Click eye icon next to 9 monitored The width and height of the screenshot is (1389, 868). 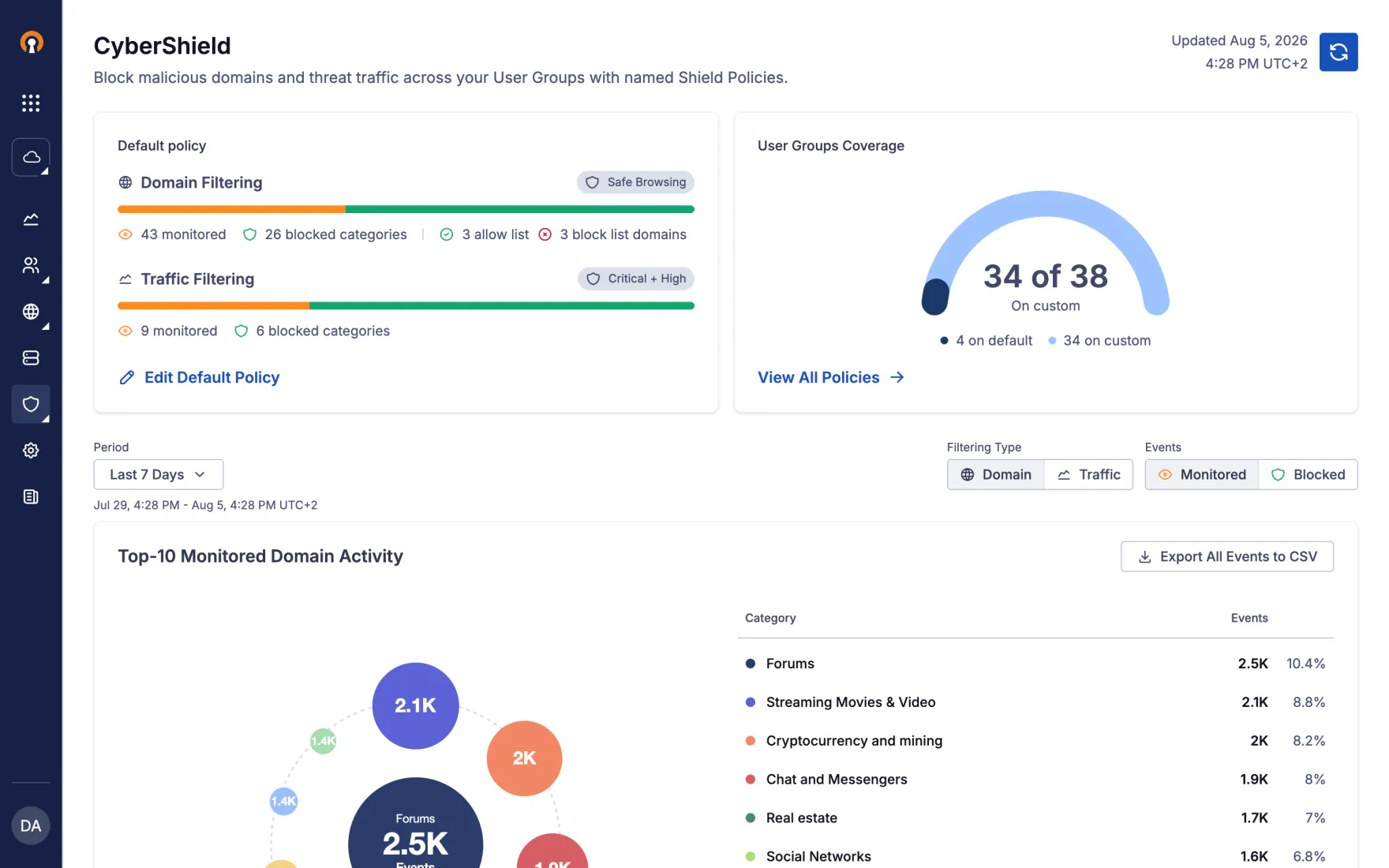[x=125, y=331]
